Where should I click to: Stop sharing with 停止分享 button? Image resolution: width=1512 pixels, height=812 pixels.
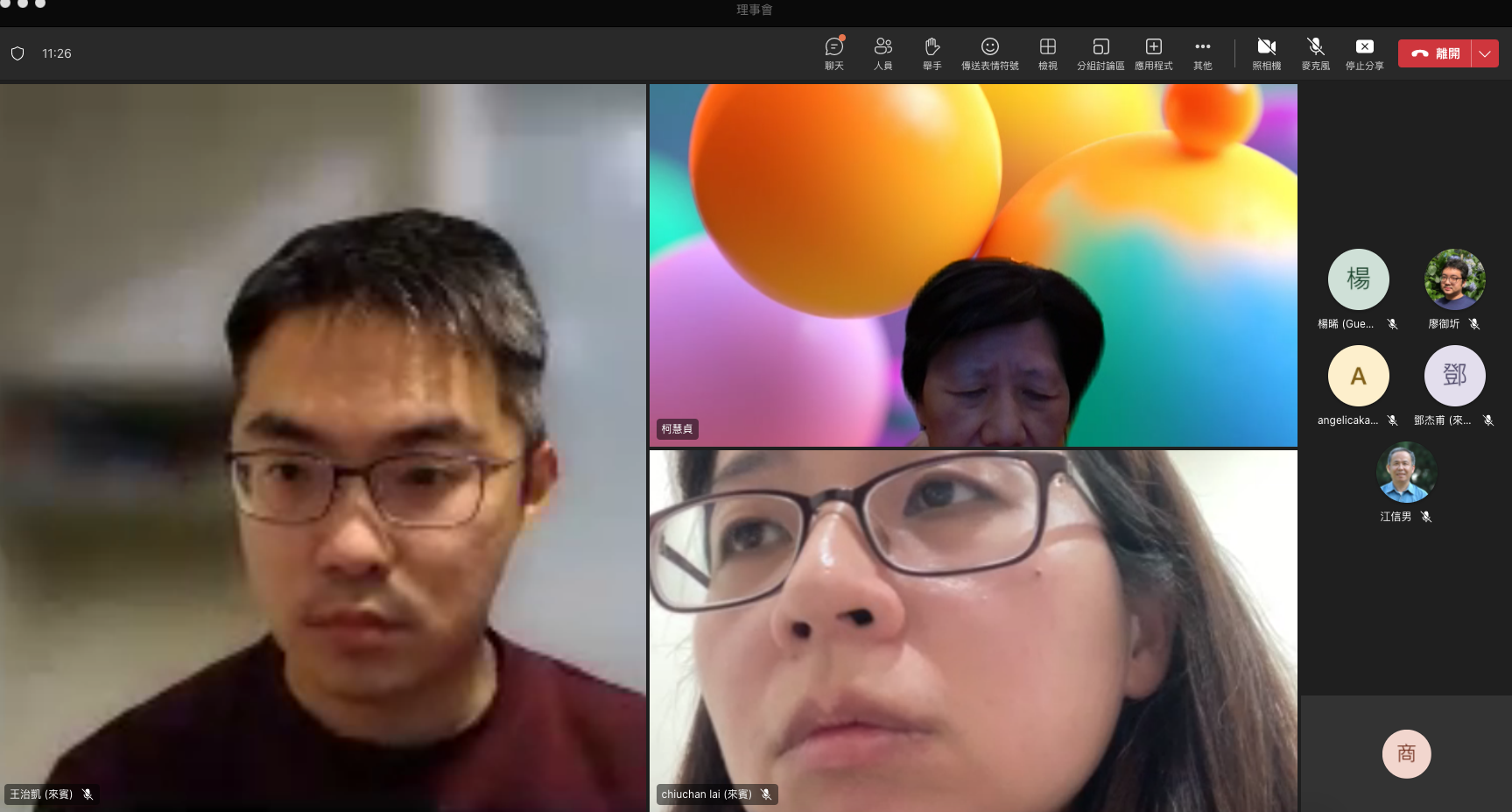pyautogui.click(x=1365, y=53)
